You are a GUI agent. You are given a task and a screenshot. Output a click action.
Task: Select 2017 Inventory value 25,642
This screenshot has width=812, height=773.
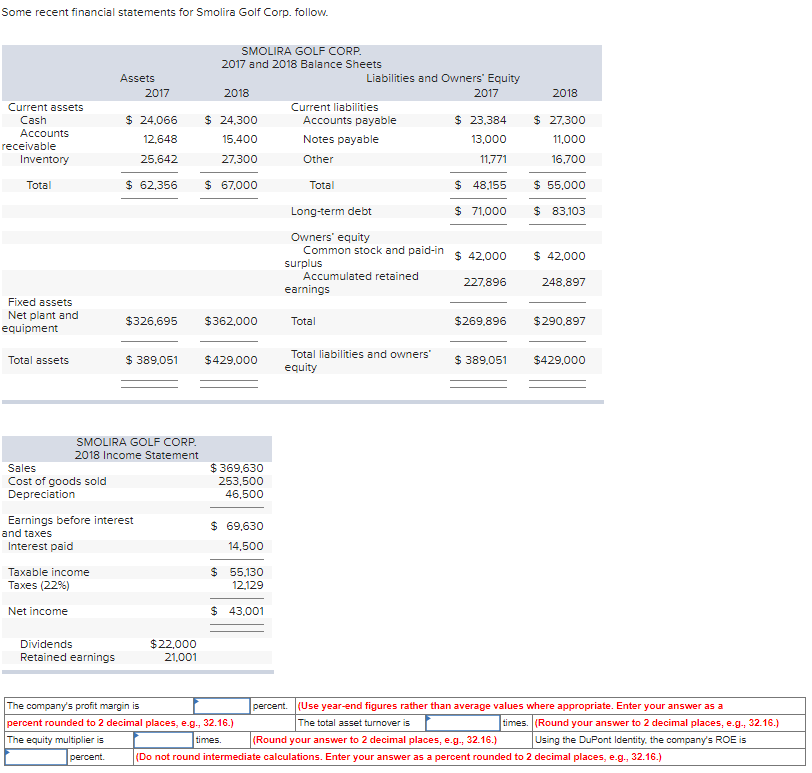coord(159,159)
